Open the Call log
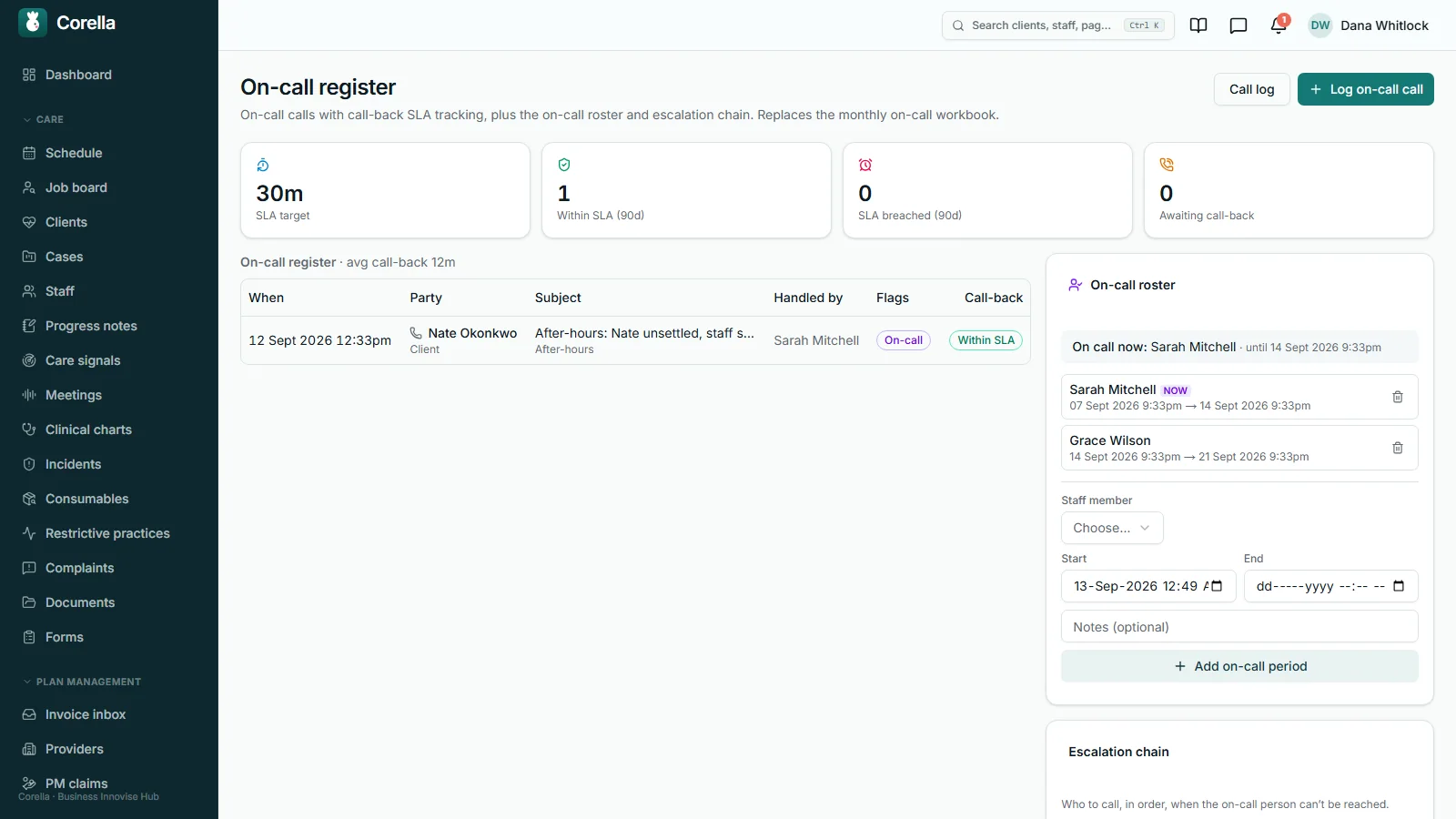The image size is (1456, 819). click(x=1251, y=89)
